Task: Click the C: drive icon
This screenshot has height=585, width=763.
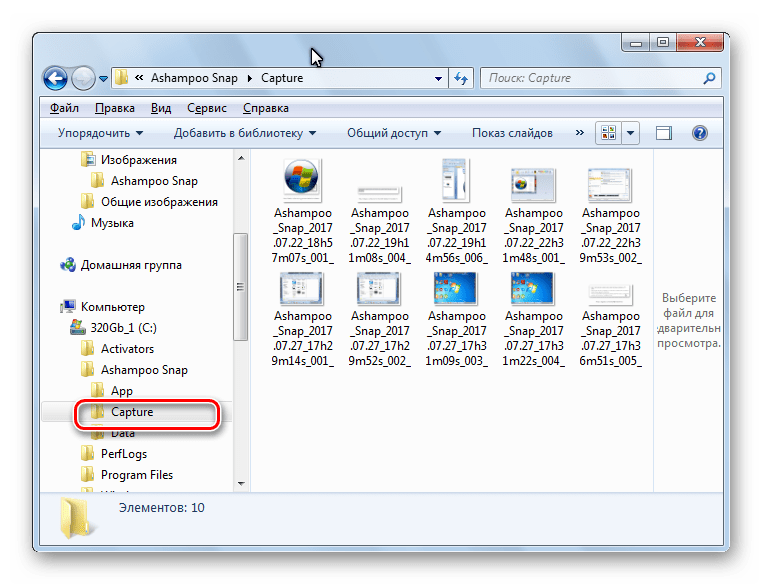Action: 78,328
